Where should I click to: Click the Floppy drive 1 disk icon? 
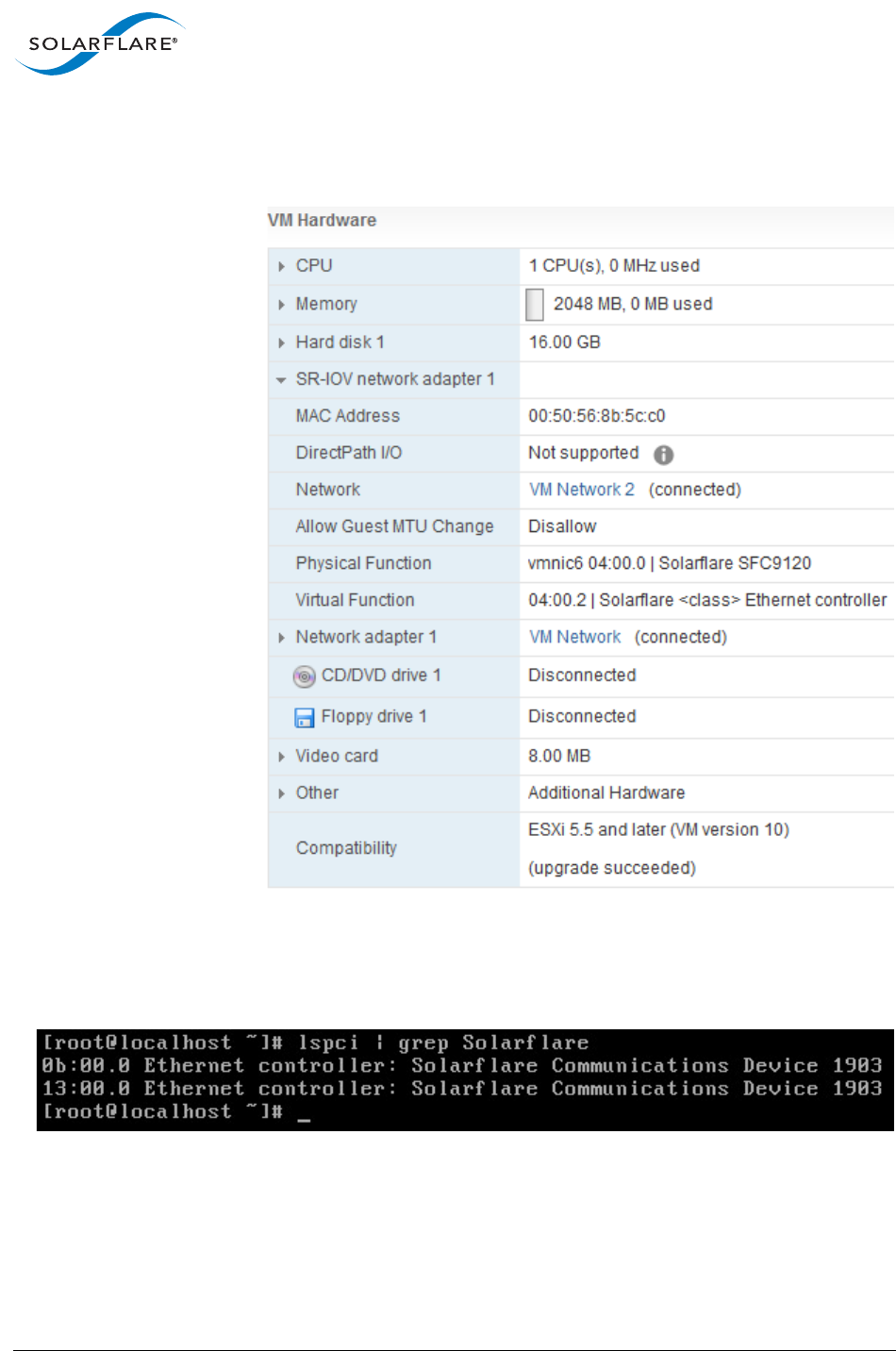pyautogui.click(x=305, y=718)
